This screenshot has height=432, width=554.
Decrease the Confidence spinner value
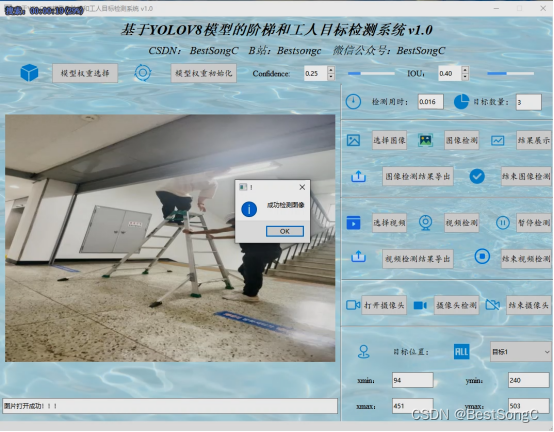pyautogui.click(x=331, y=77)
